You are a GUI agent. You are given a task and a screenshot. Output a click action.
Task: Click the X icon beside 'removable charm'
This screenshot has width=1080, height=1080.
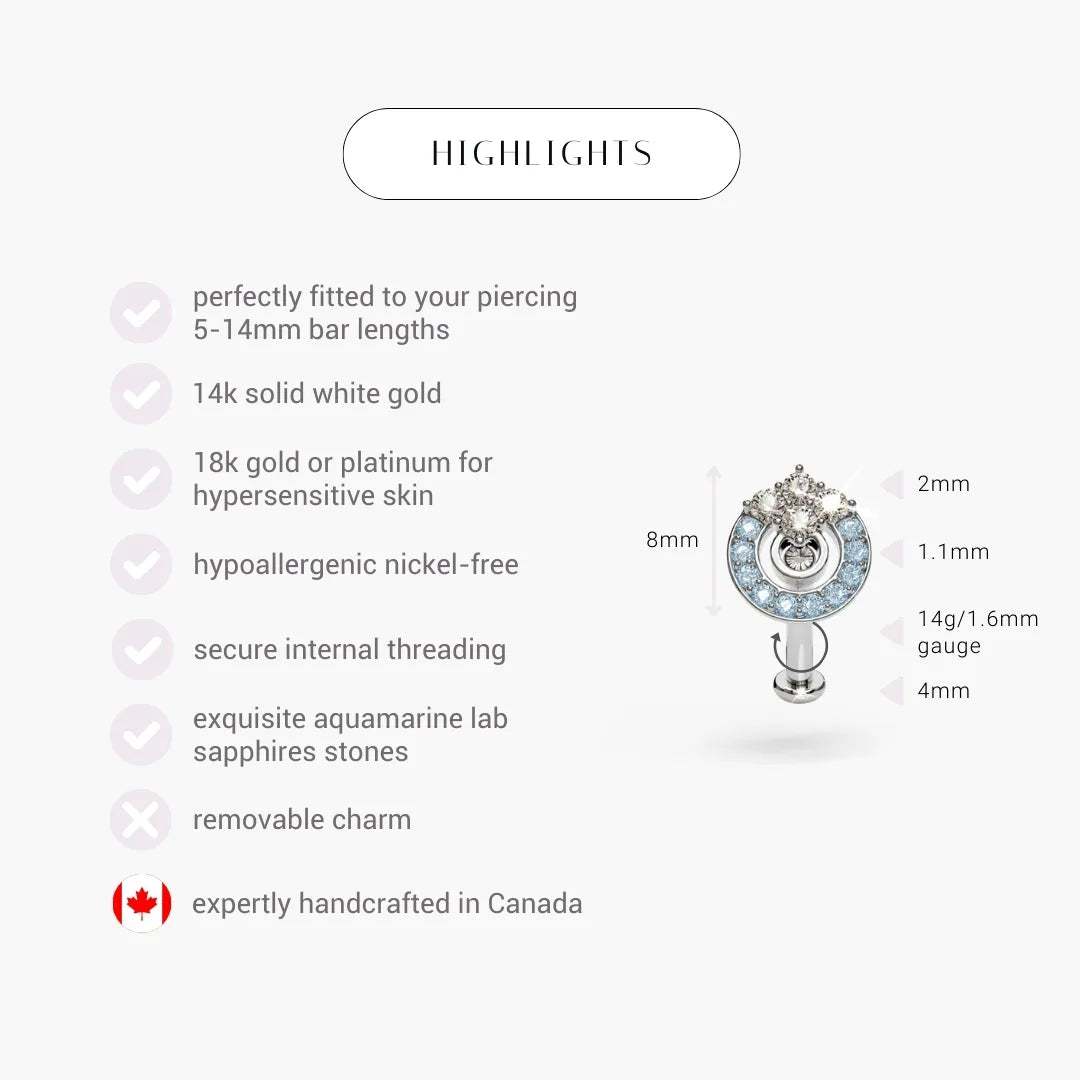click(140, 820)
